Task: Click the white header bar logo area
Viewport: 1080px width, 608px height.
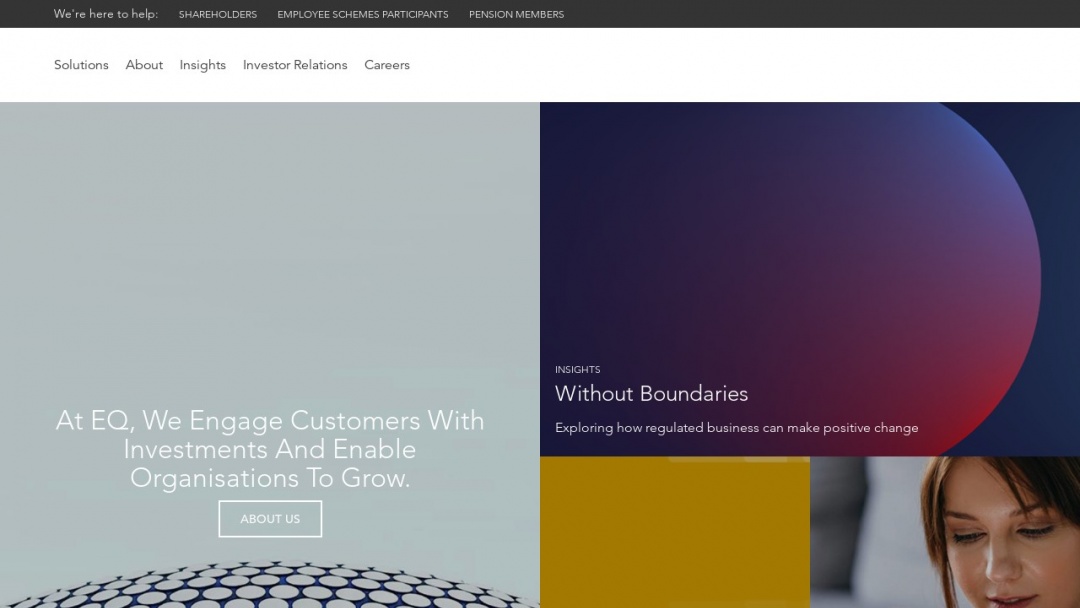Action: coord(25,65)
